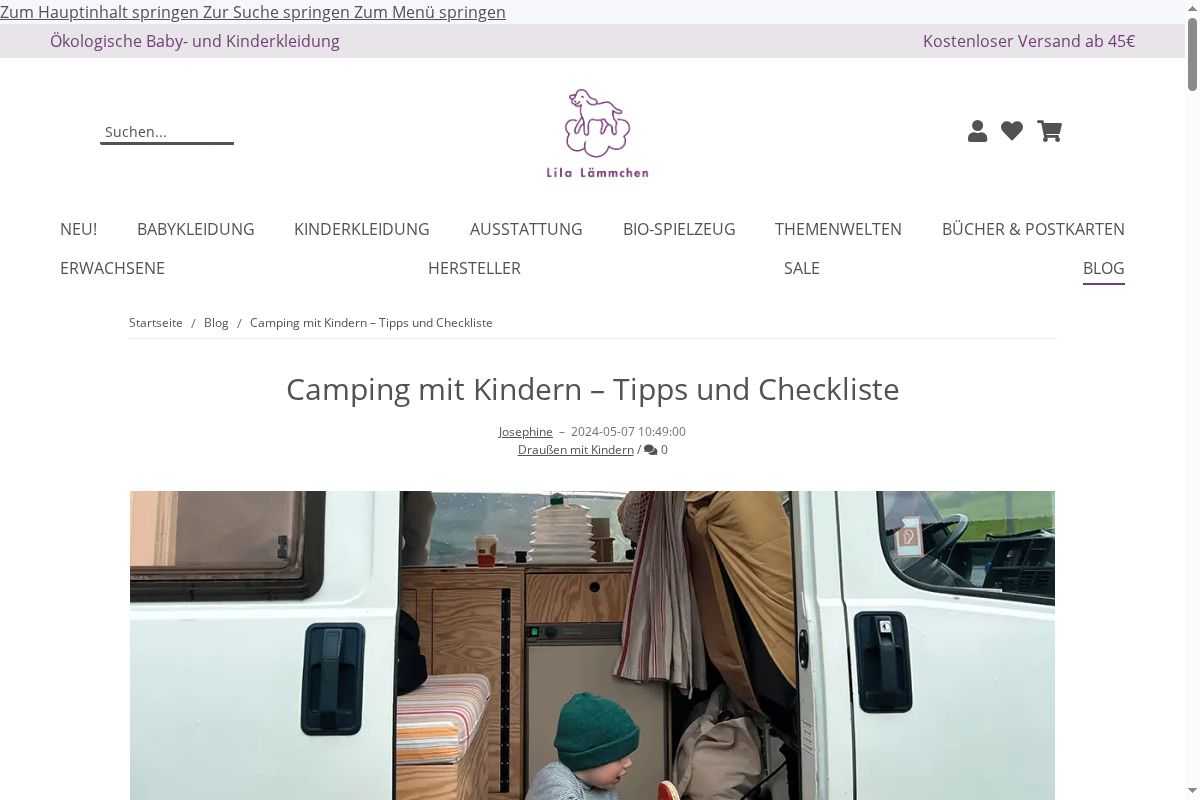
Task: Click the Lila Lämmchen logo
Action: [x=597, y=134]
